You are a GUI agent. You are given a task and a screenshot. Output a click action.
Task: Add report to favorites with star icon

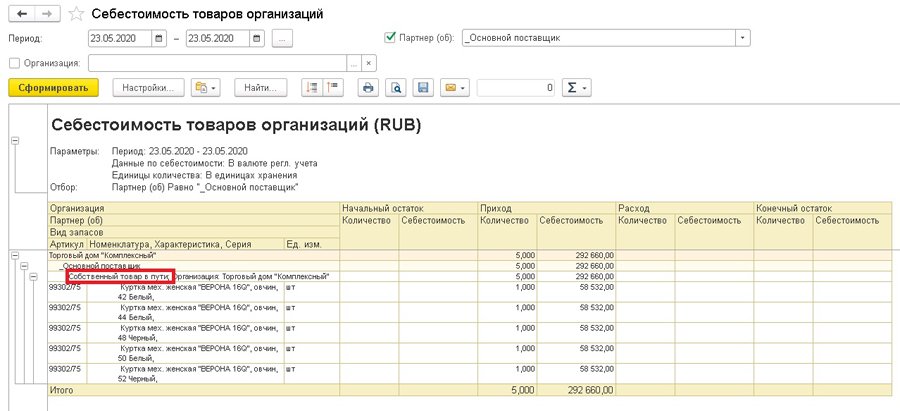pyautogui.click(x=77, y=15)
